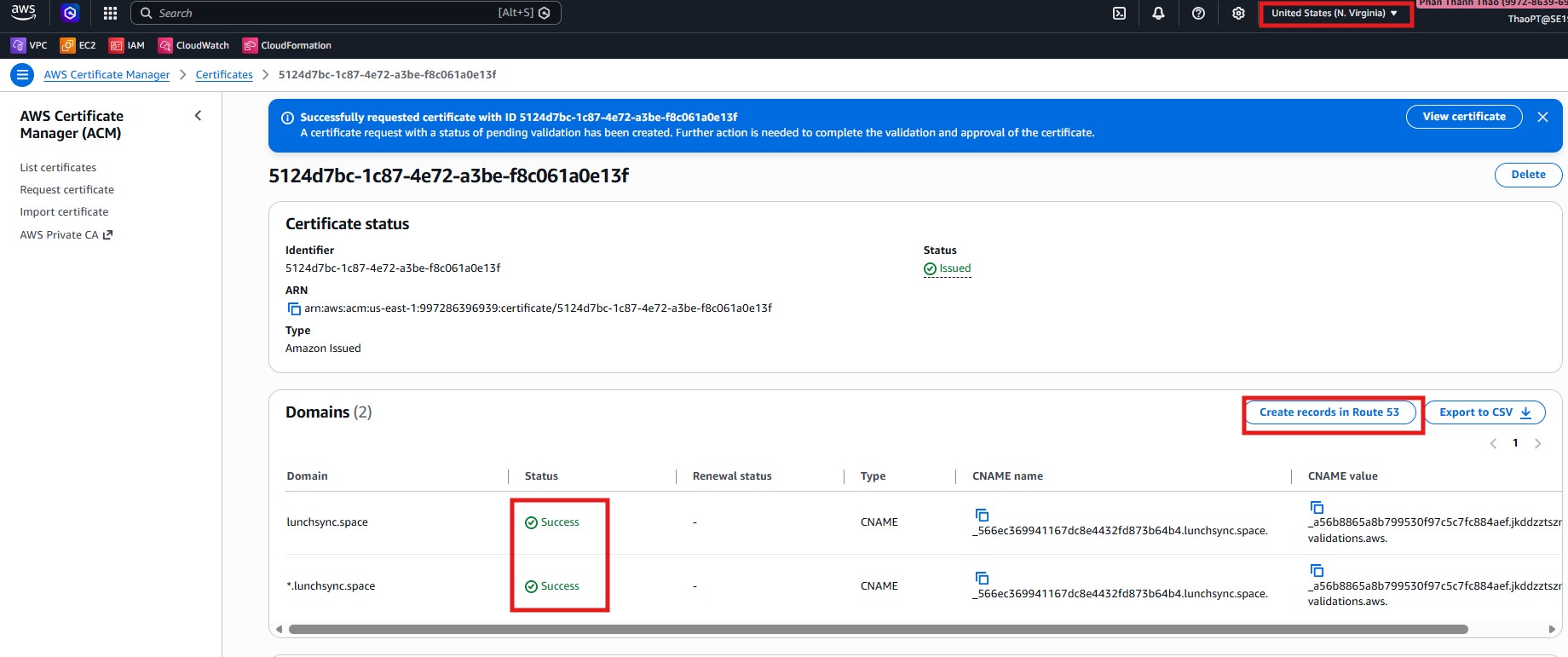Select Request certificate in sidebar

(66, 190)
